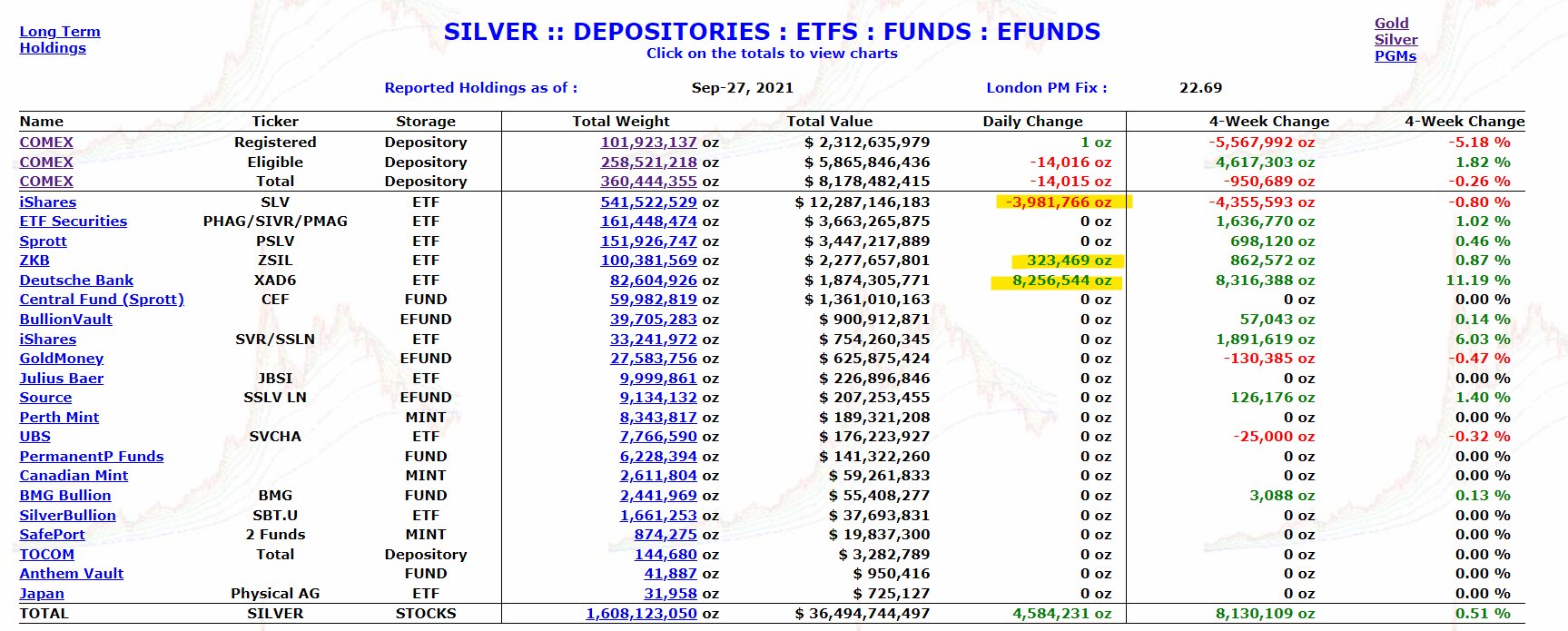
Task: Open BMG Bullion name link
Action: point(65,496)
